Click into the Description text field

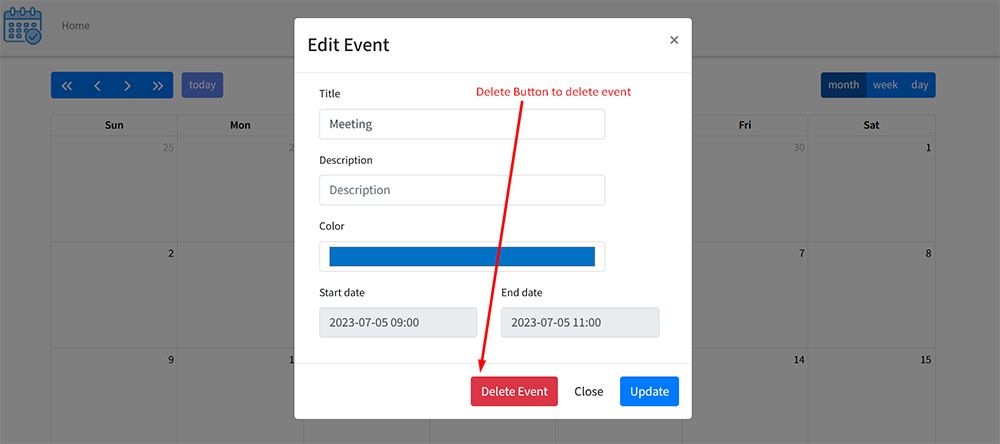point(462,190)
